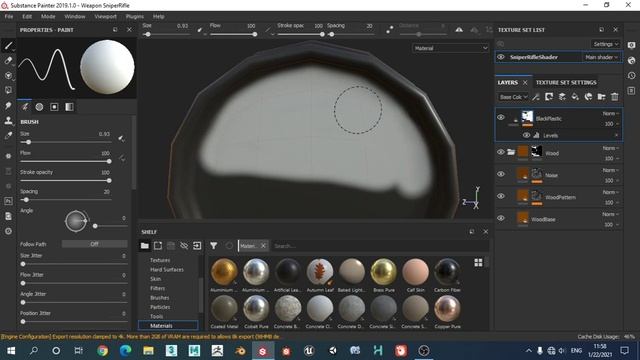The image size is (640, 360).
Task: Close the Layers tab
Action: (x=525, y=82)
